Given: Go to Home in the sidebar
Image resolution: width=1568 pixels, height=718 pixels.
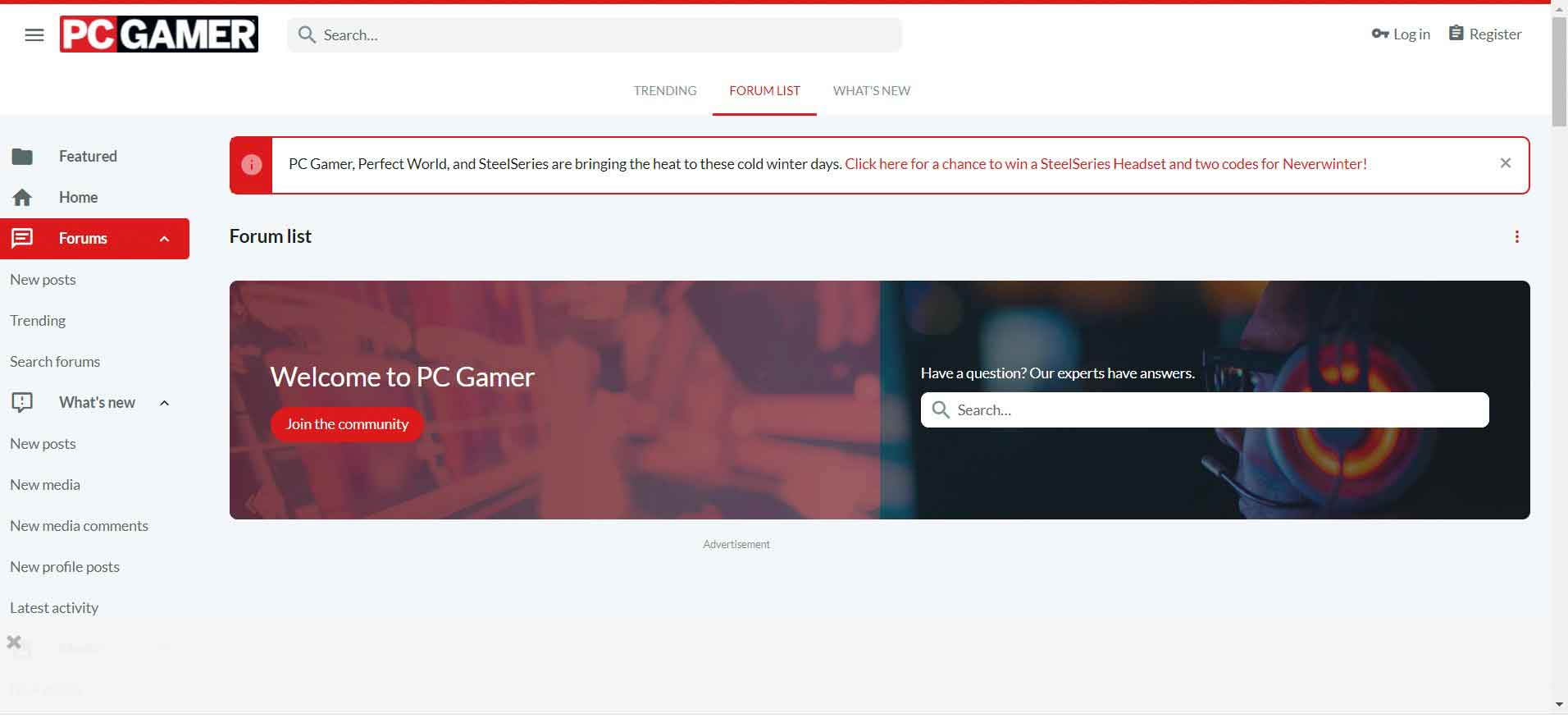Looking at the screenshot, I should 78,197.
